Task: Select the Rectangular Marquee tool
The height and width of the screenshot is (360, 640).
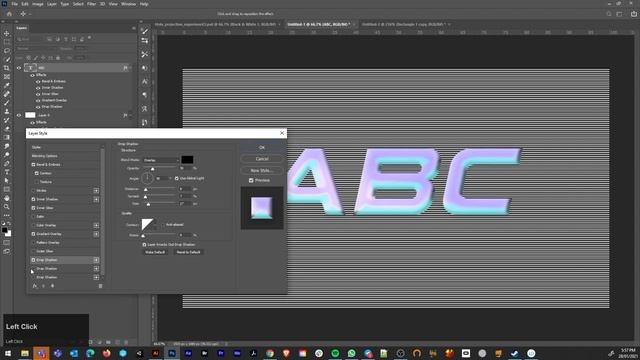Action: [x=7, y=42]
